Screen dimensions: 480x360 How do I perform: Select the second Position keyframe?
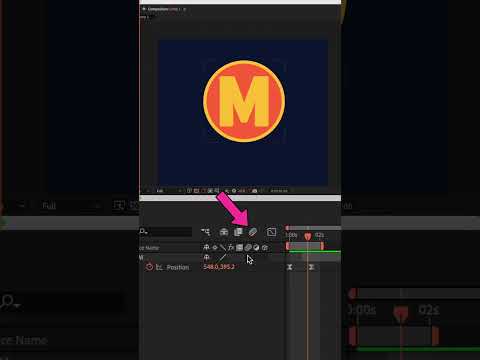[x=311, y=267]
